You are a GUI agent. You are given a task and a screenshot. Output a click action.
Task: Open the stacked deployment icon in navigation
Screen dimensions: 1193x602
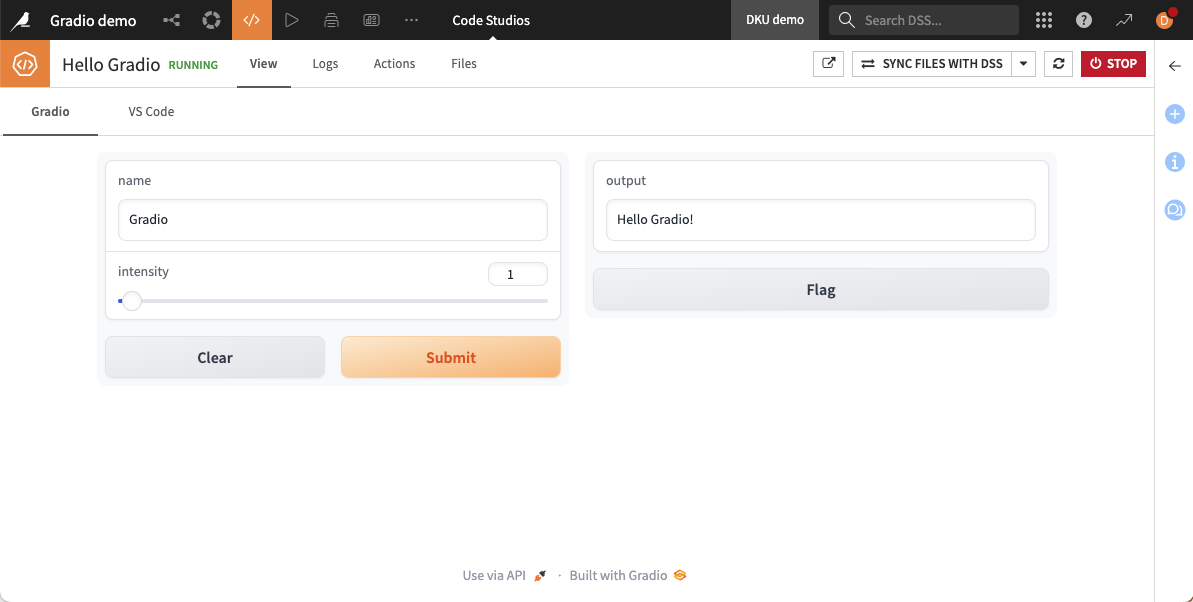pyautogui.click(x=331, y=21)
